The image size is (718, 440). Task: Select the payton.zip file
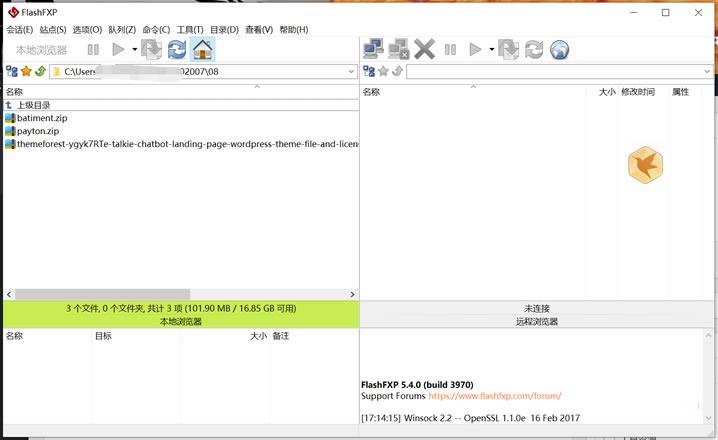coord(38,131)
